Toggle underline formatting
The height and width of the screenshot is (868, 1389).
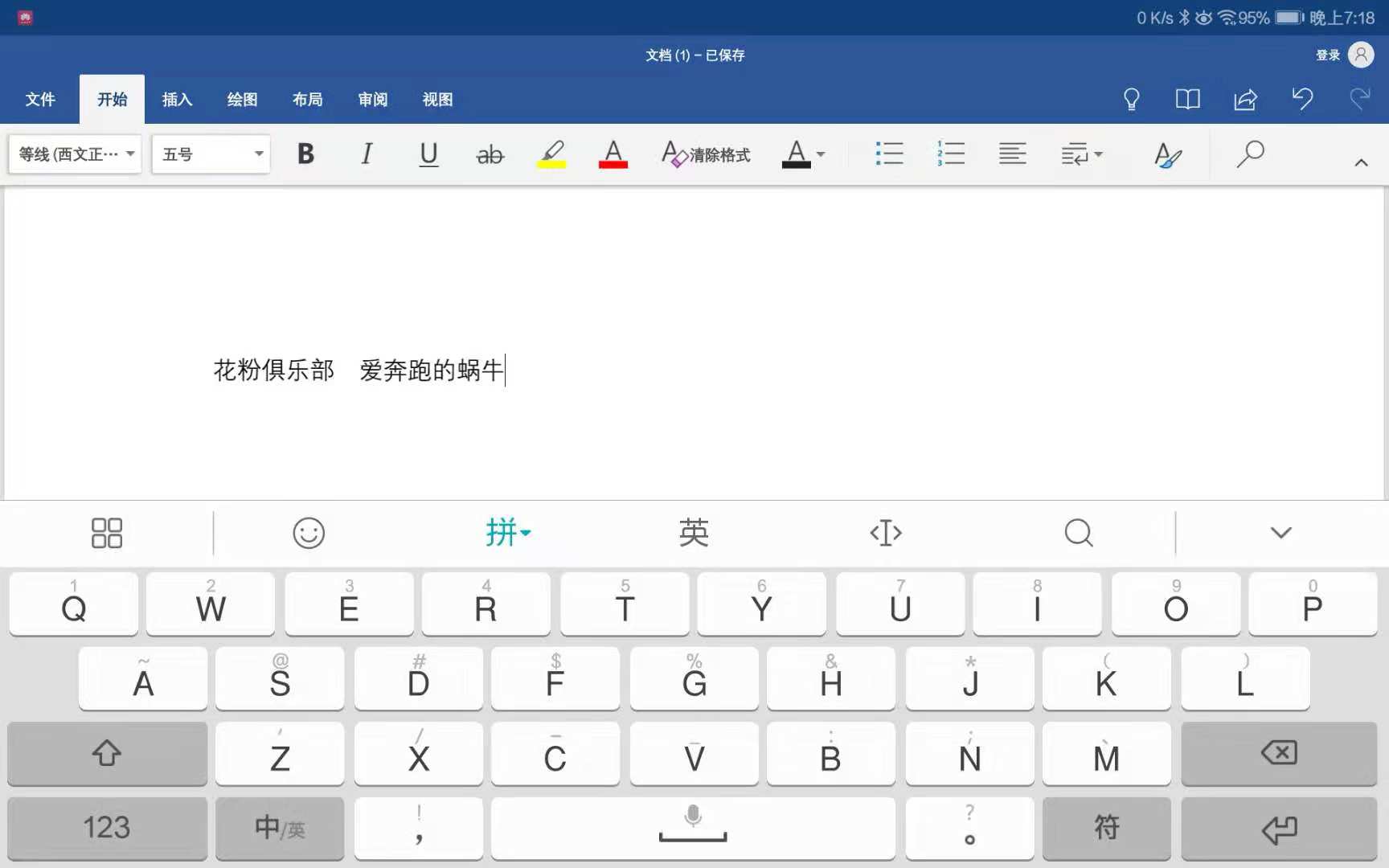(428, 154)
